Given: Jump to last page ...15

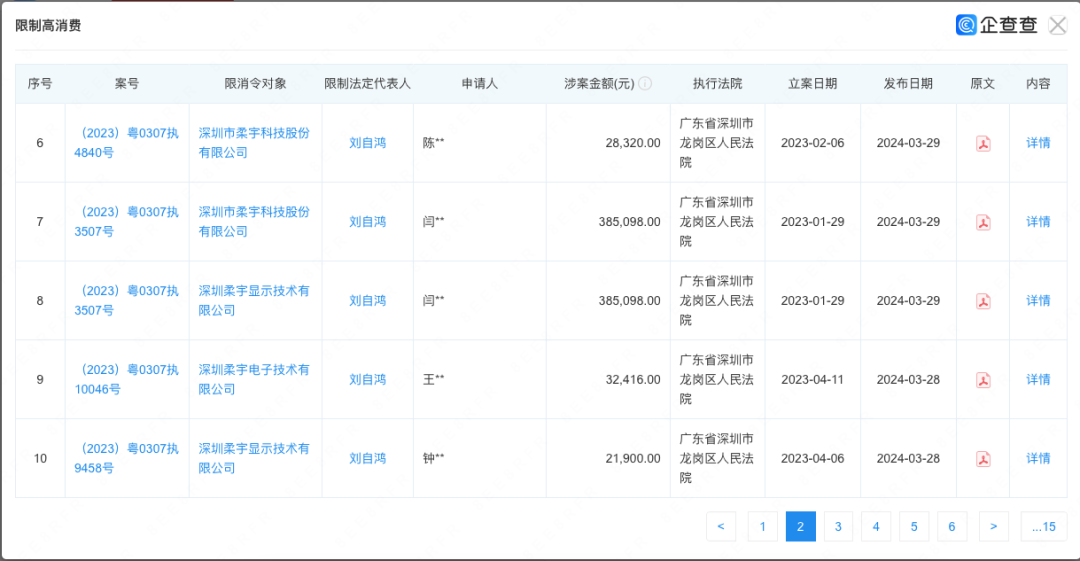Looking at the screenshot, I should click(x=1043, y=526).
